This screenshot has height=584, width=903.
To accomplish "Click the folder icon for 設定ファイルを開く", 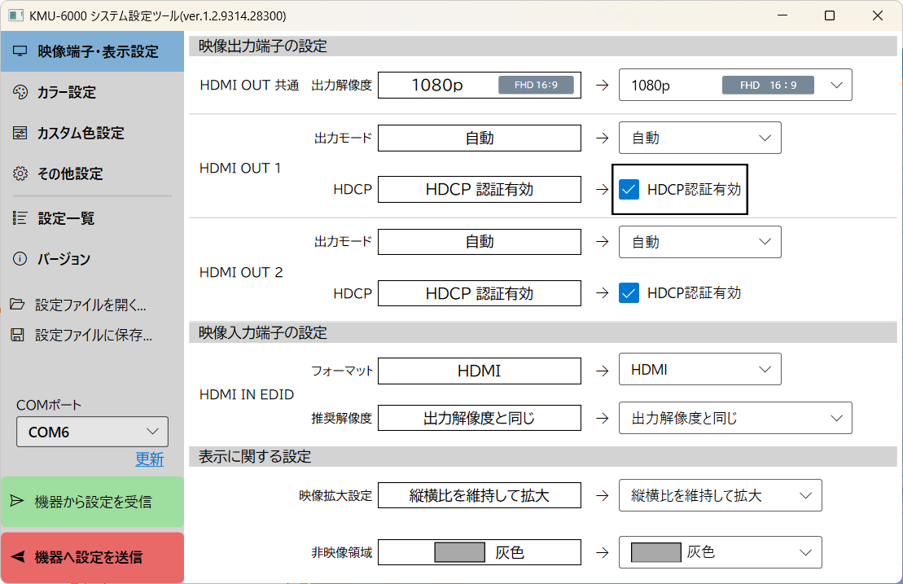I will [17, 305].
